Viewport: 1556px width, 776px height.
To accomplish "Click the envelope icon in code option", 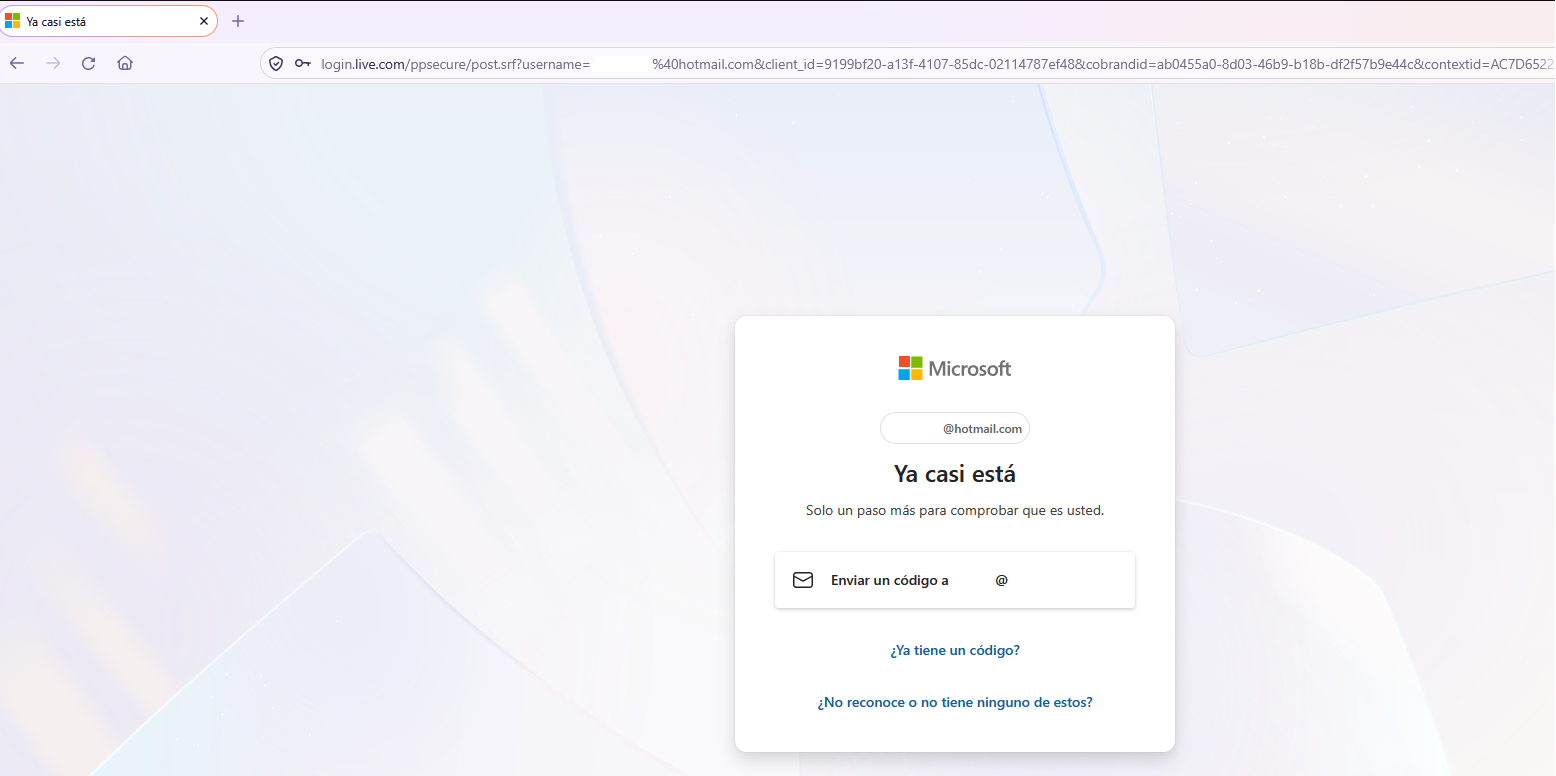I will pos(803,580).
